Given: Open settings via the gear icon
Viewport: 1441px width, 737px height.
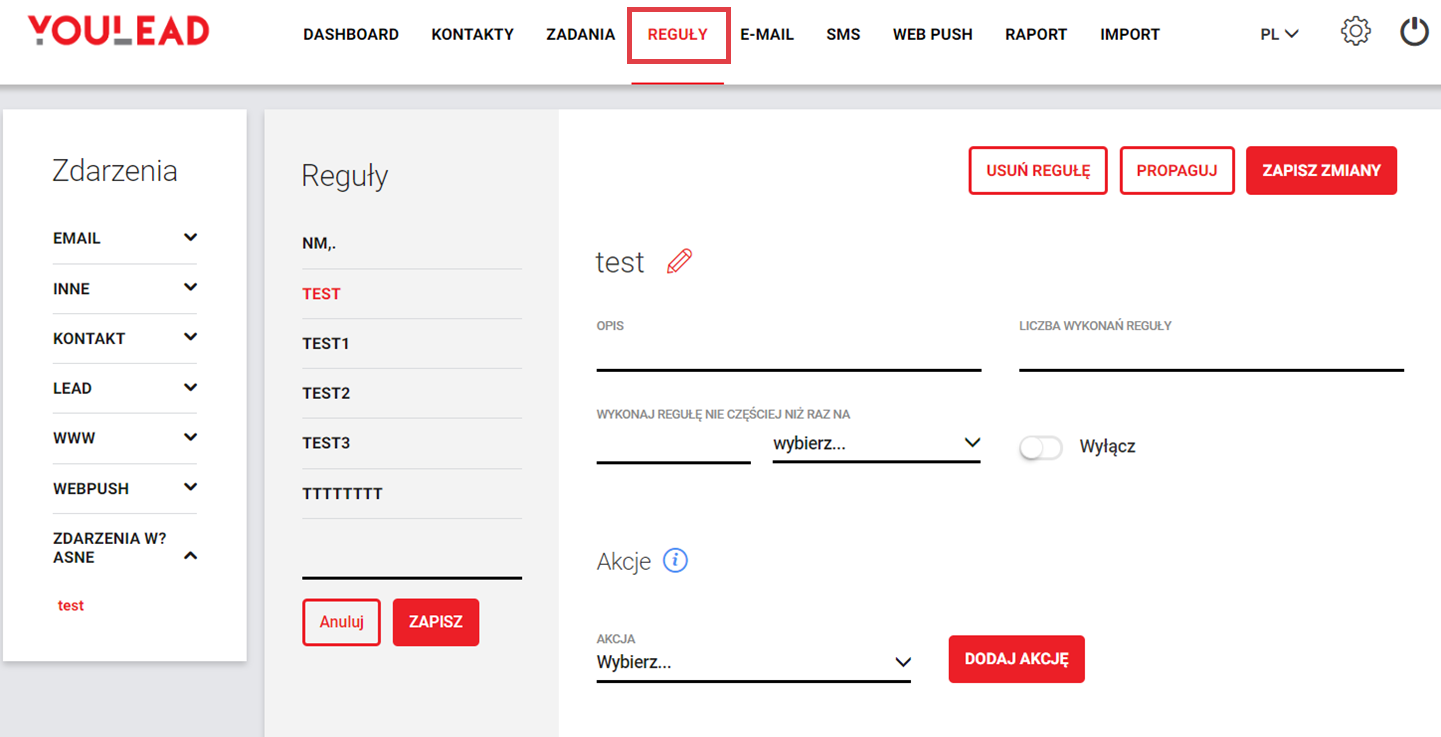Looking at the screenshot, I should (x=1355, y=32).
